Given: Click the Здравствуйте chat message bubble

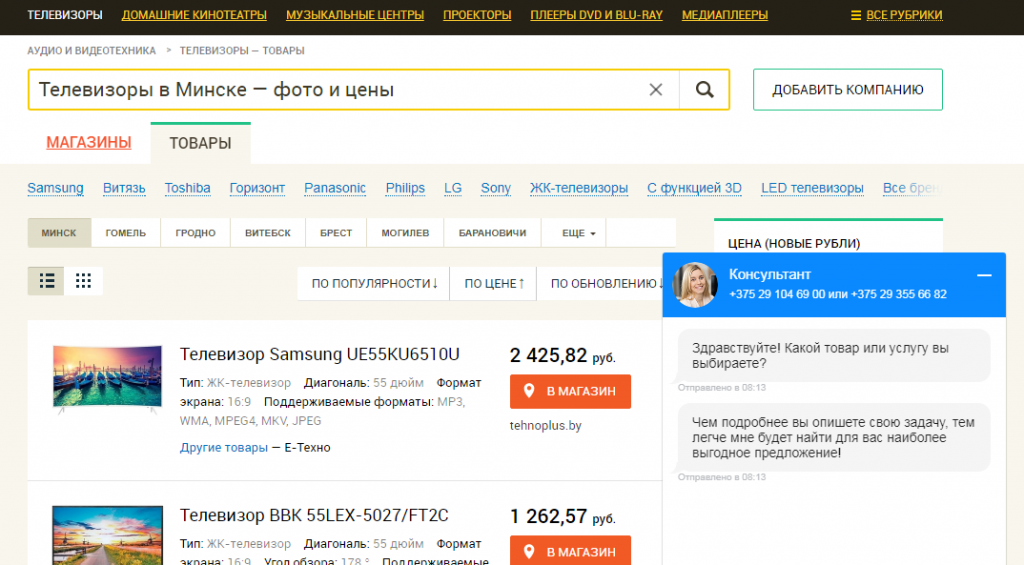Looking at the screenshot, I should coord(833,355).
